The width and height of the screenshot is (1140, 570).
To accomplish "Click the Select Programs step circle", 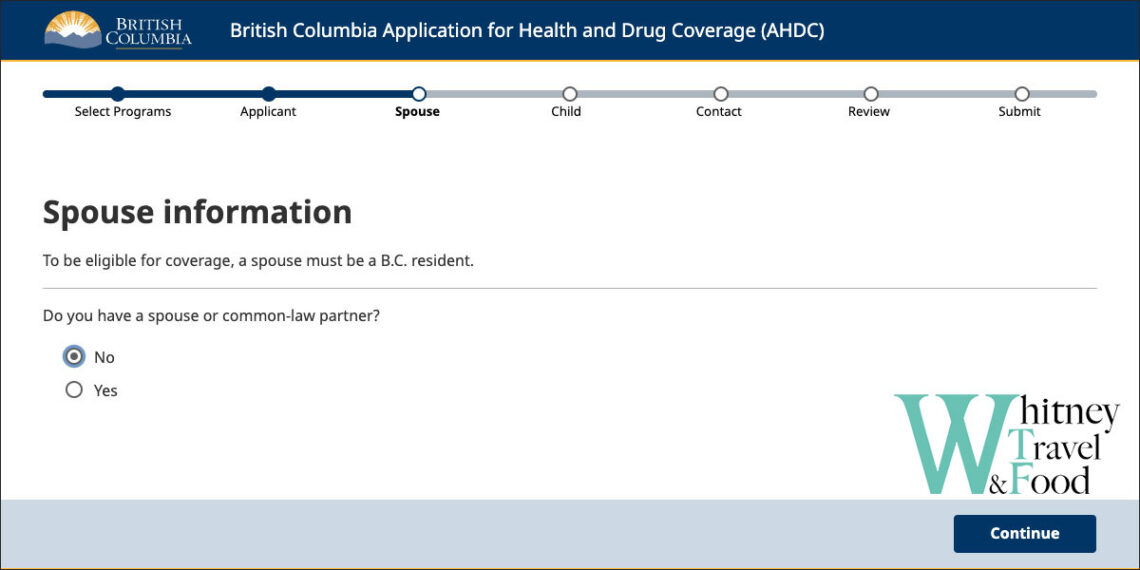I will point(118,94).
